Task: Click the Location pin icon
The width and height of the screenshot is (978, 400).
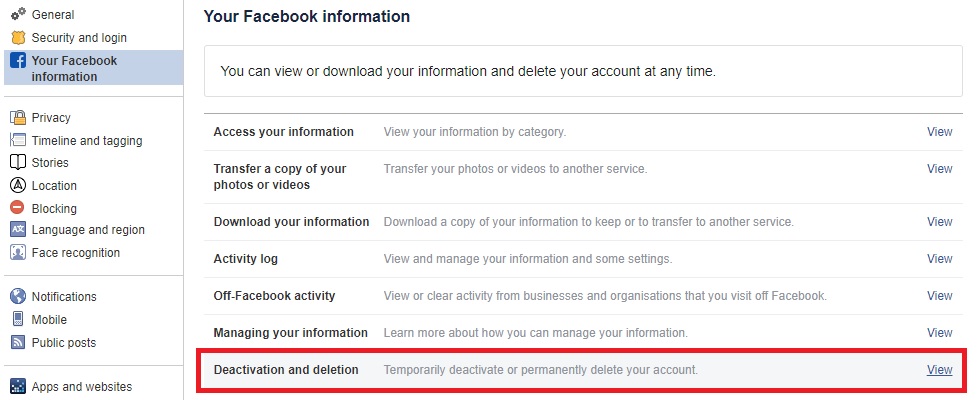Action: tap(17, 186)
